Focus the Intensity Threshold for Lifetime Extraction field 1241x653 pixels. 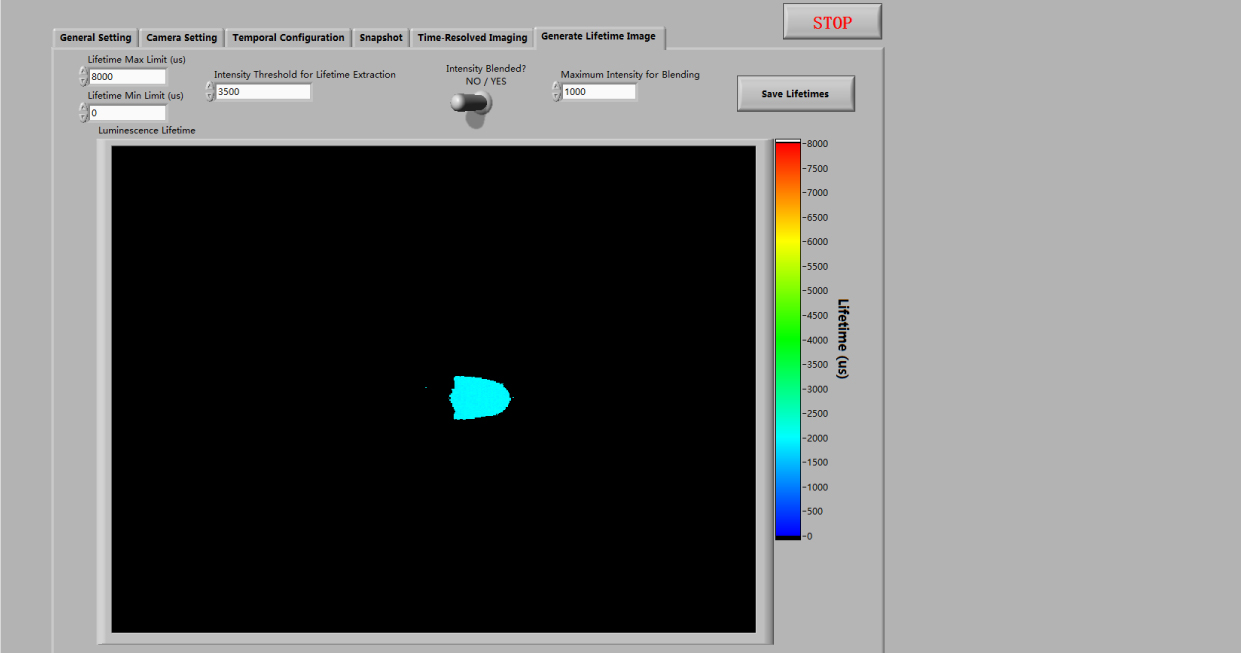263,92
